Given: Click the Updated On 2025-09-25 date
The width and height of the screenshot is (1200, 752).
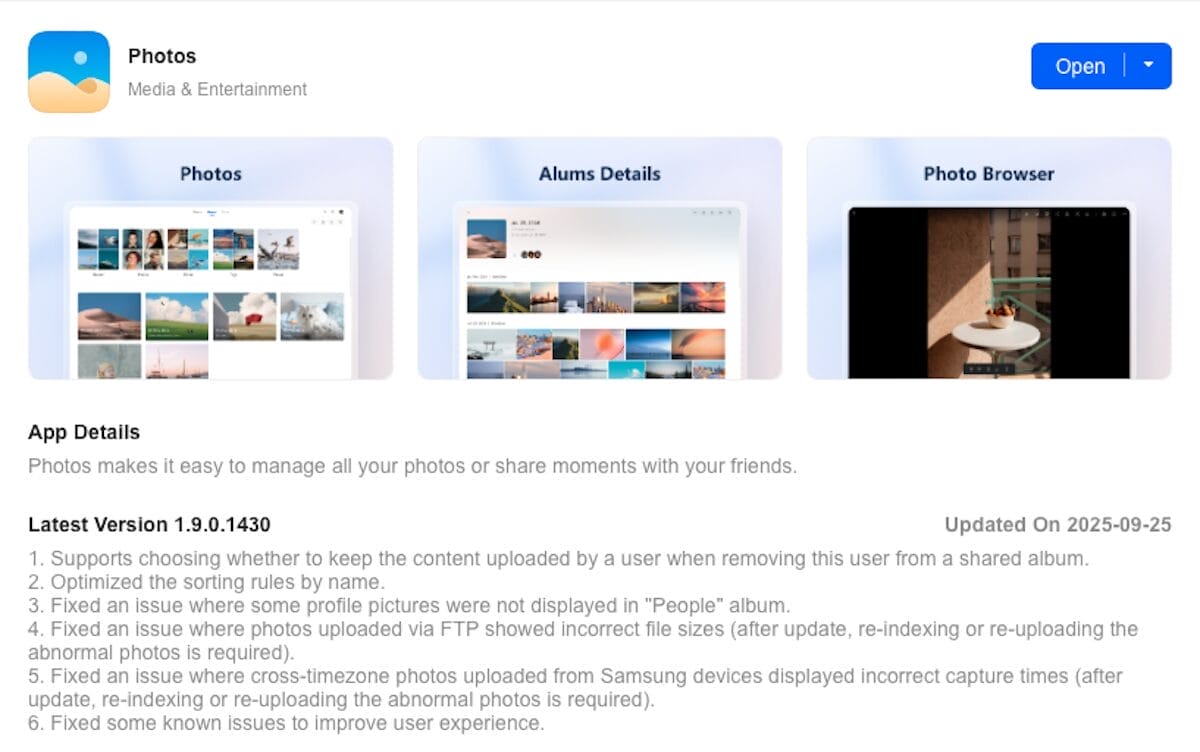Looking at the screenshot, I should click(1058, 525).
